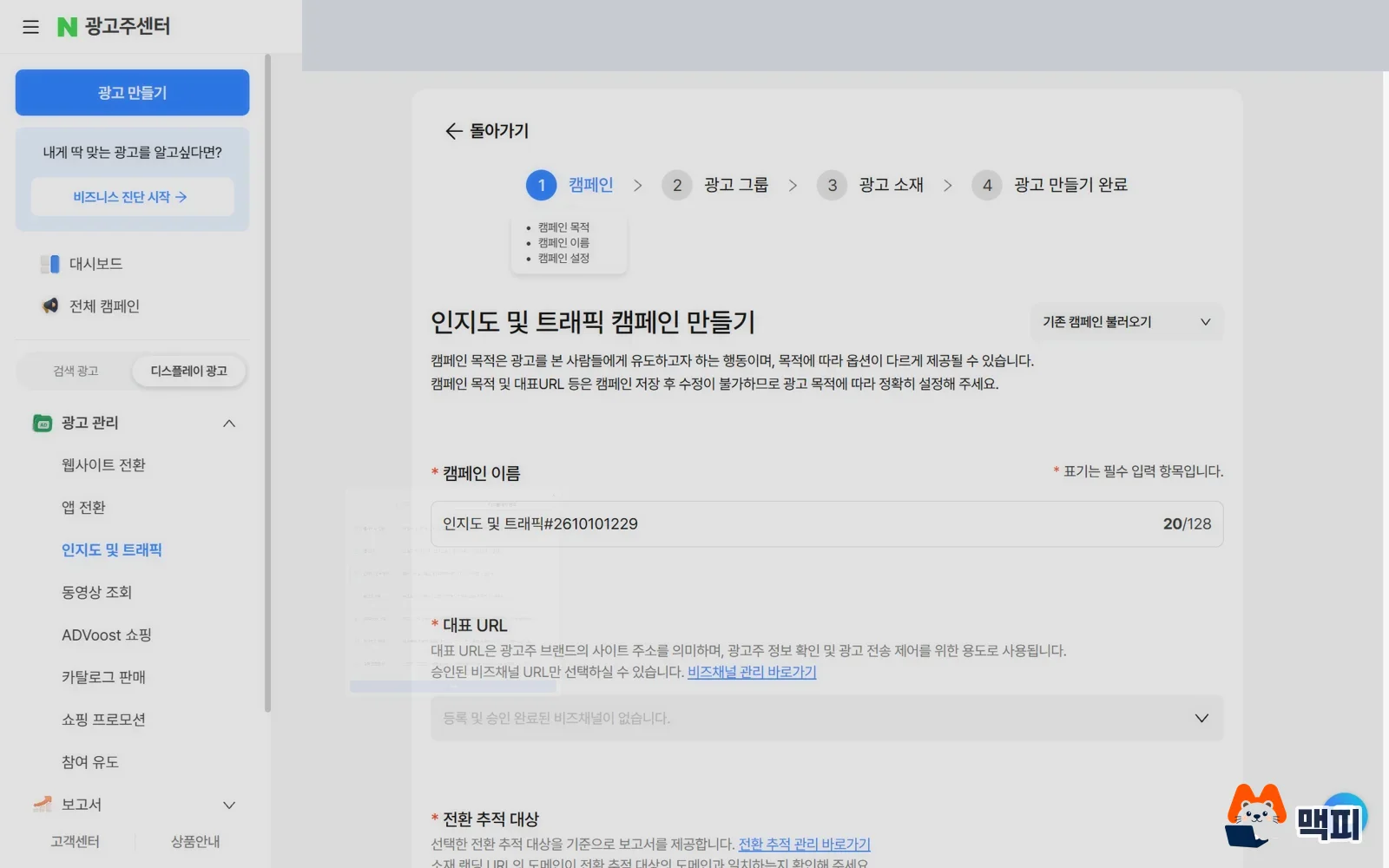Switch to the 검색 광고 tab
1389x868 pixels.
[76, 372]
